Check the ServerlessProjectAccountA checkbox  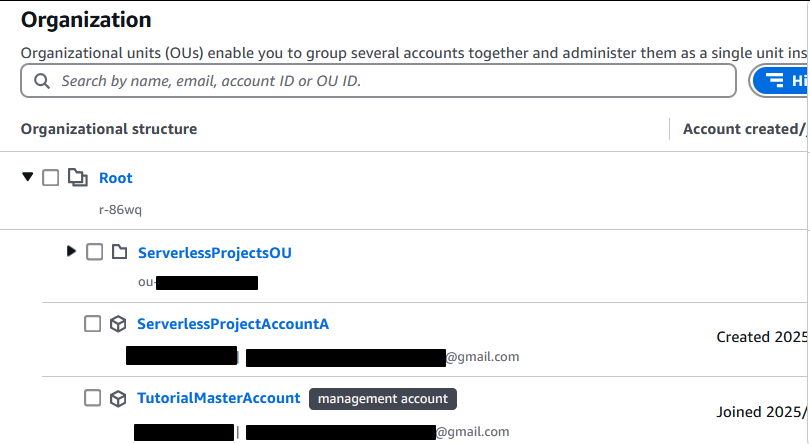click(x=92, y=324)
